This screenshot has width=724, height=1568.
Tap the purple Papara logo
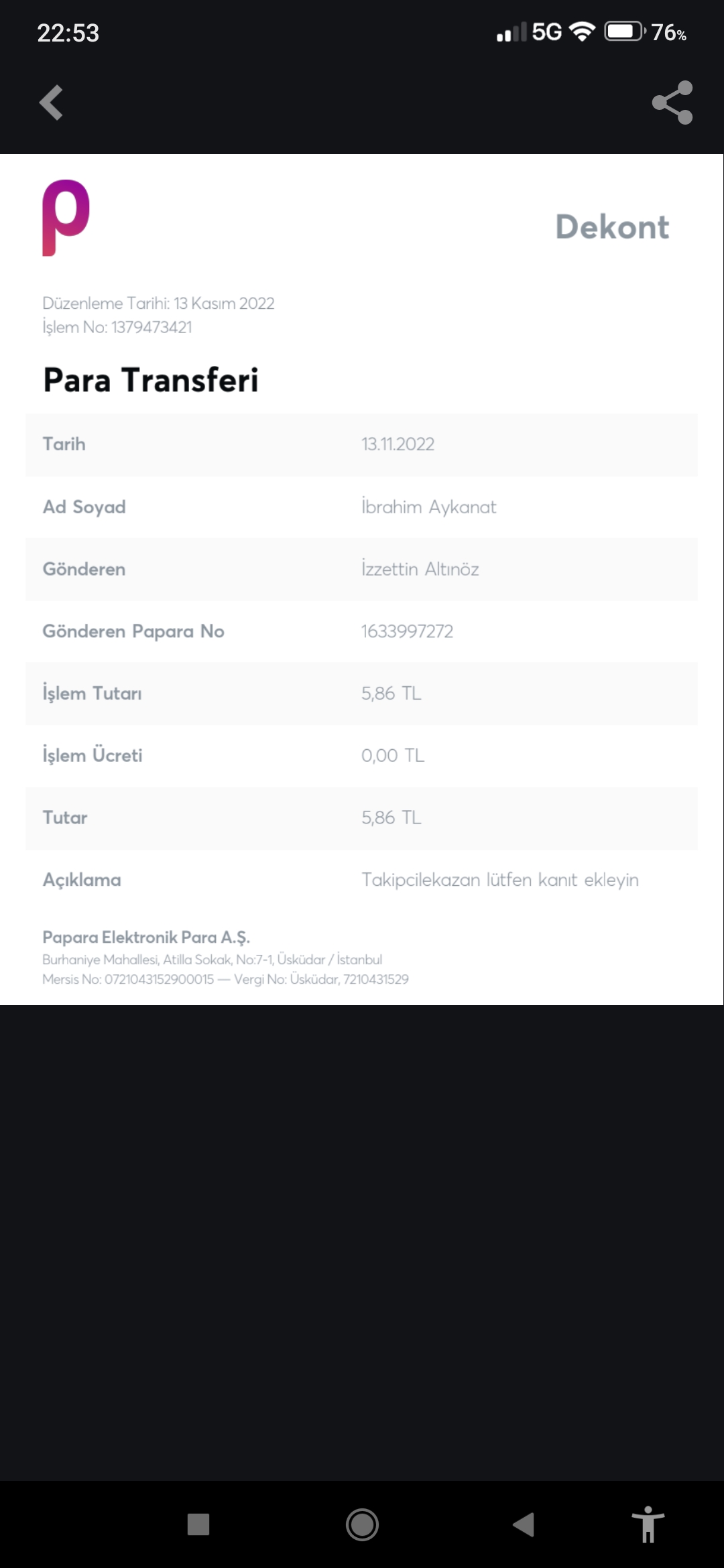66,217
